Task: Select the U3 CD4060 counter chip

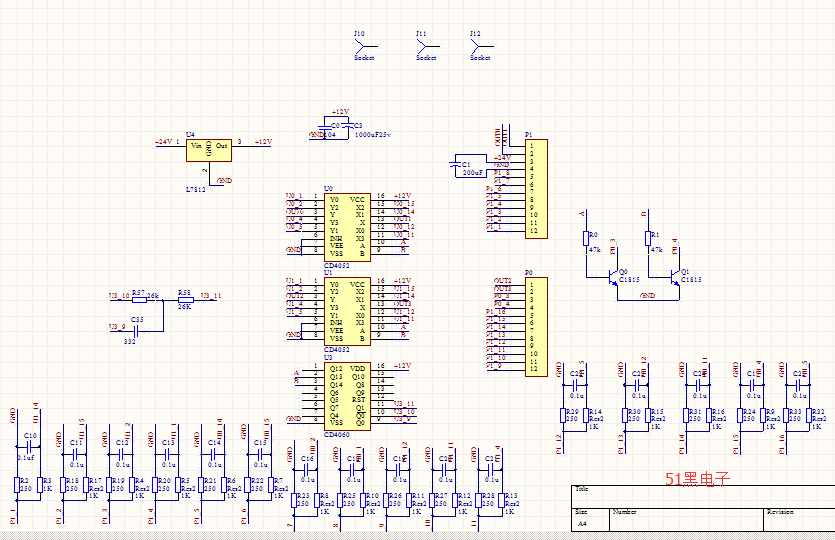Action: point(347,396)
